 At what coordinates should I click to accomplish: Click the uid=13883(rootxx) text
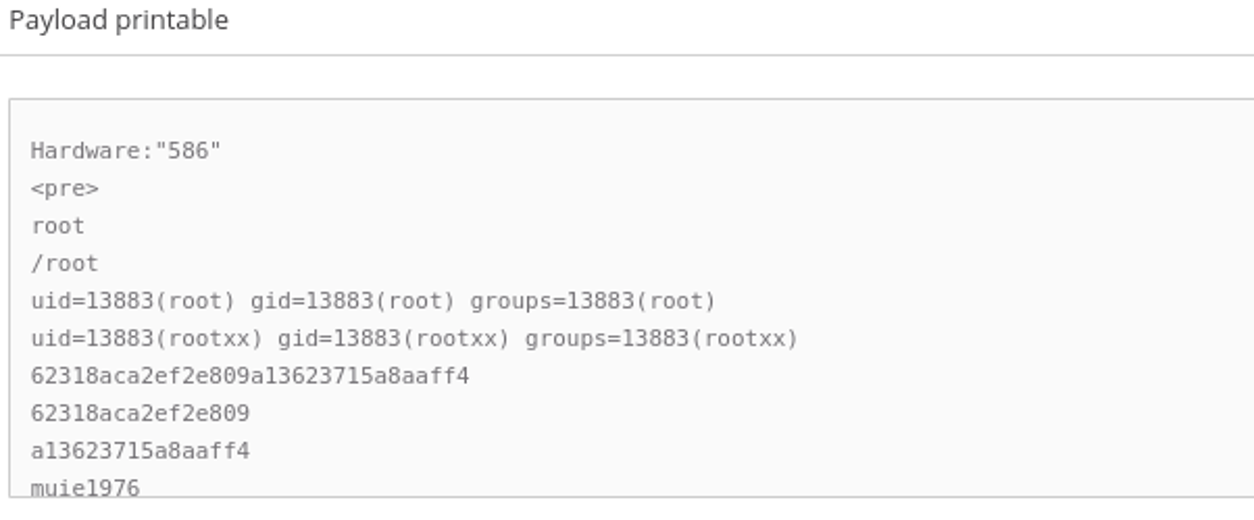[x=147, y=339]
